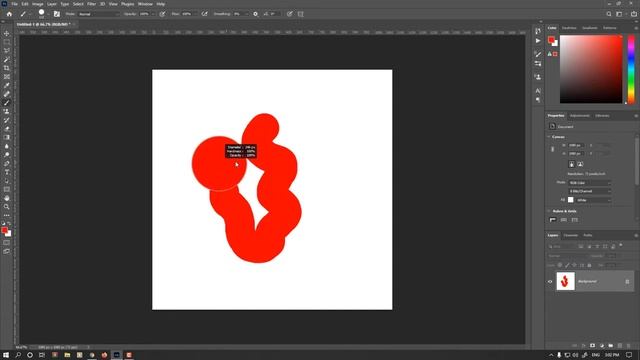Screen dimensions: 640x360
Task: Click the foreground red color swatch in toolbox
Action: coord(4,231)
